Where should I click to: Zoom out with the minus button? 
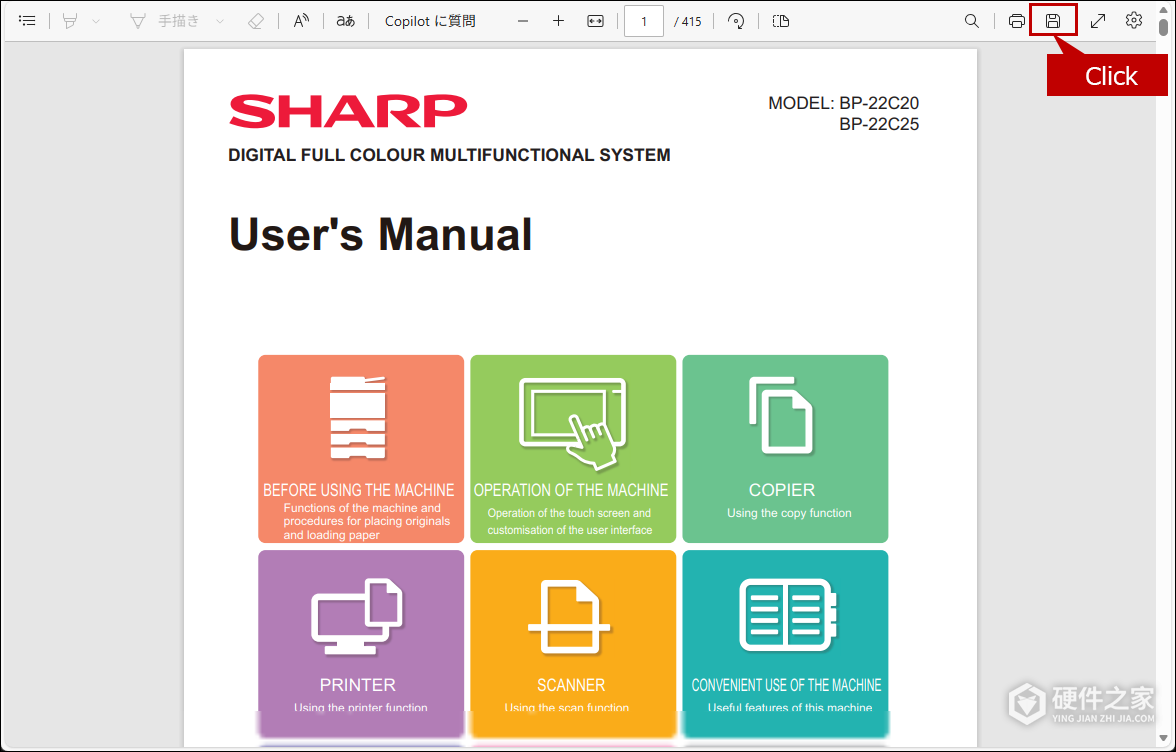tap(523, 21)
